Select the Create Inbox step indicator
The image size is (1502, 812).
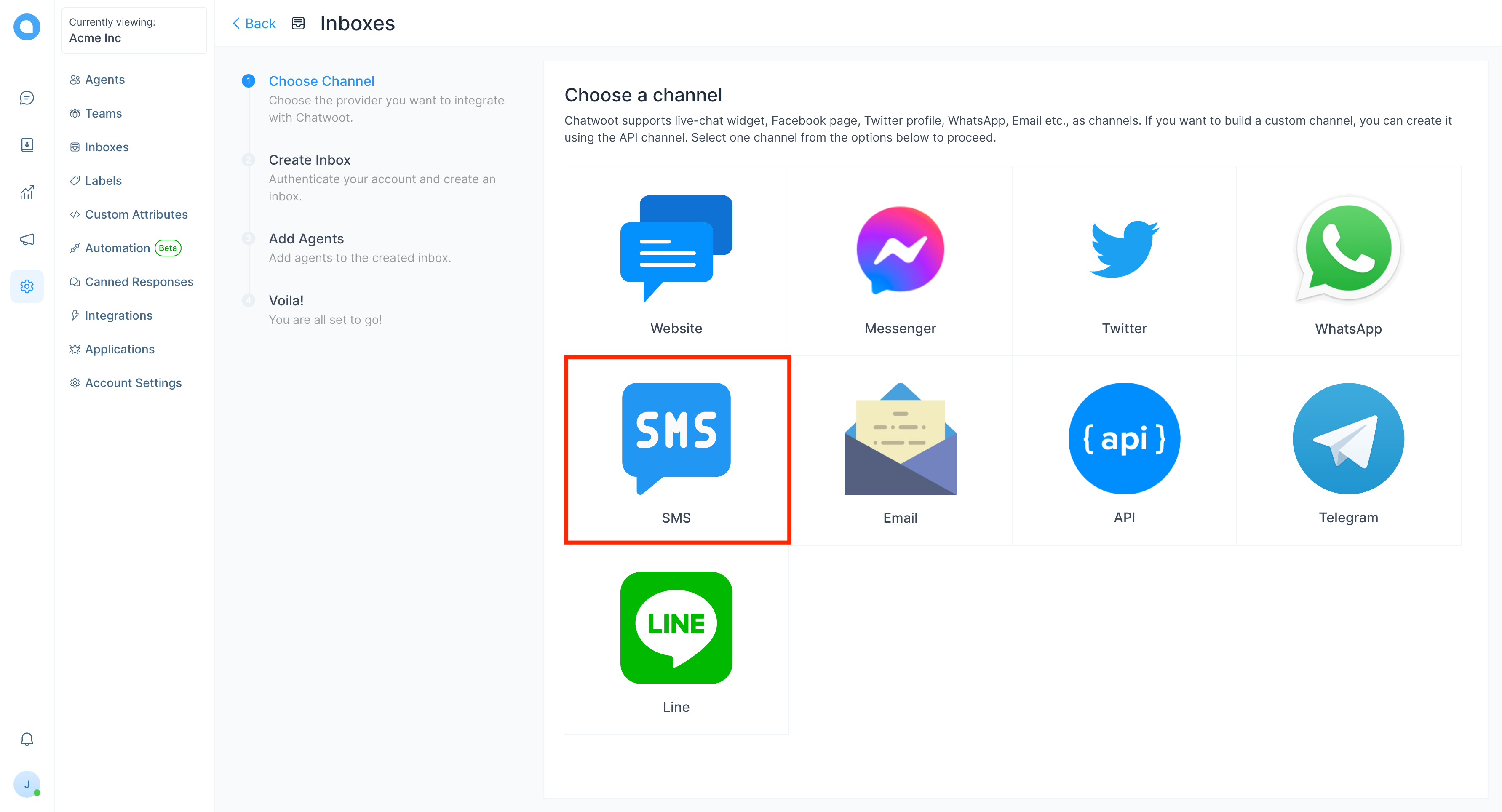249,160
